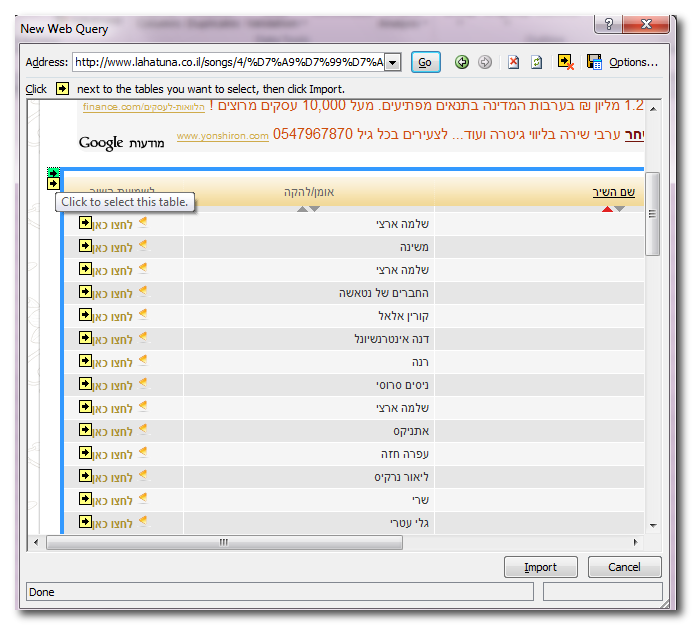Screen dimensions: 692x625
Task: Open the Options... menu
Action: pyautogui.click(x=634, y=62)
